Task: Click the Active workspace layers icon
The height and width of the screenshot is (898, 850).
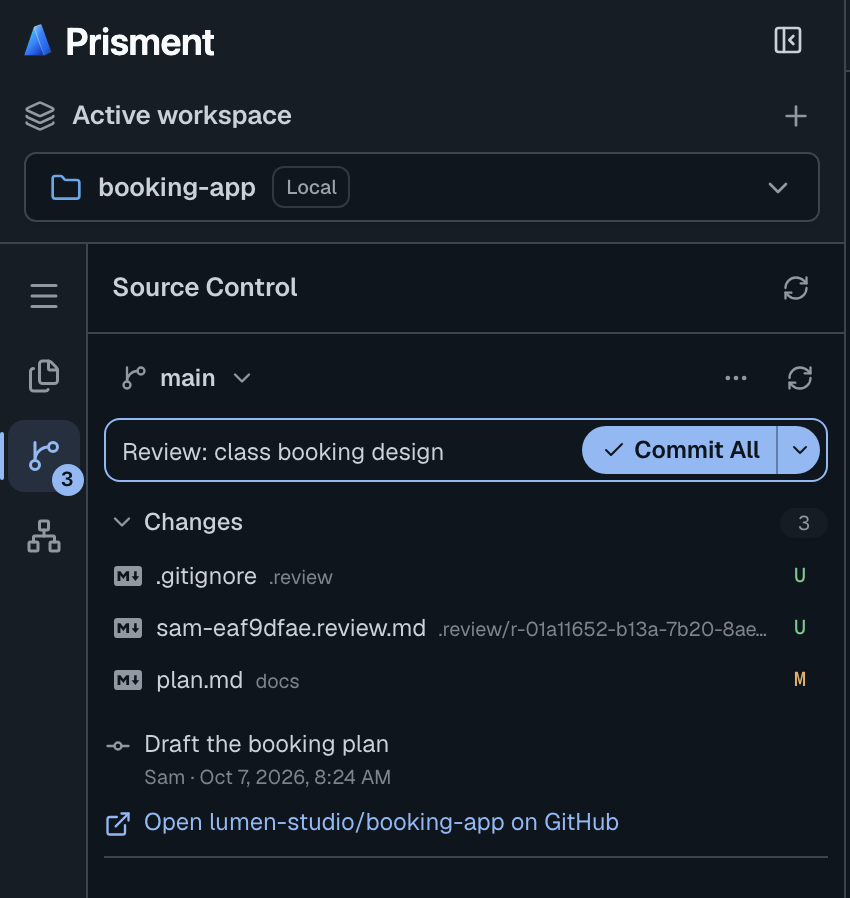Action: coord(40,116)
